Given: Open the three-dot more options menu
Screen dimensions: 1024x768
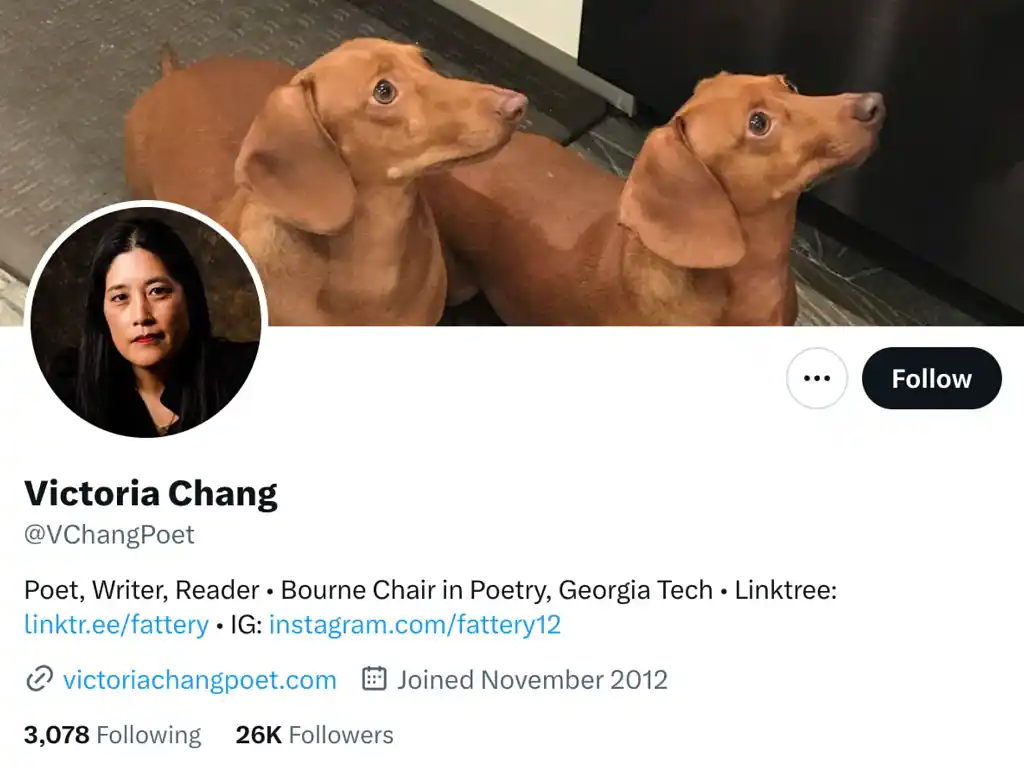Looking at the screenshot, I should pos(816,378).
